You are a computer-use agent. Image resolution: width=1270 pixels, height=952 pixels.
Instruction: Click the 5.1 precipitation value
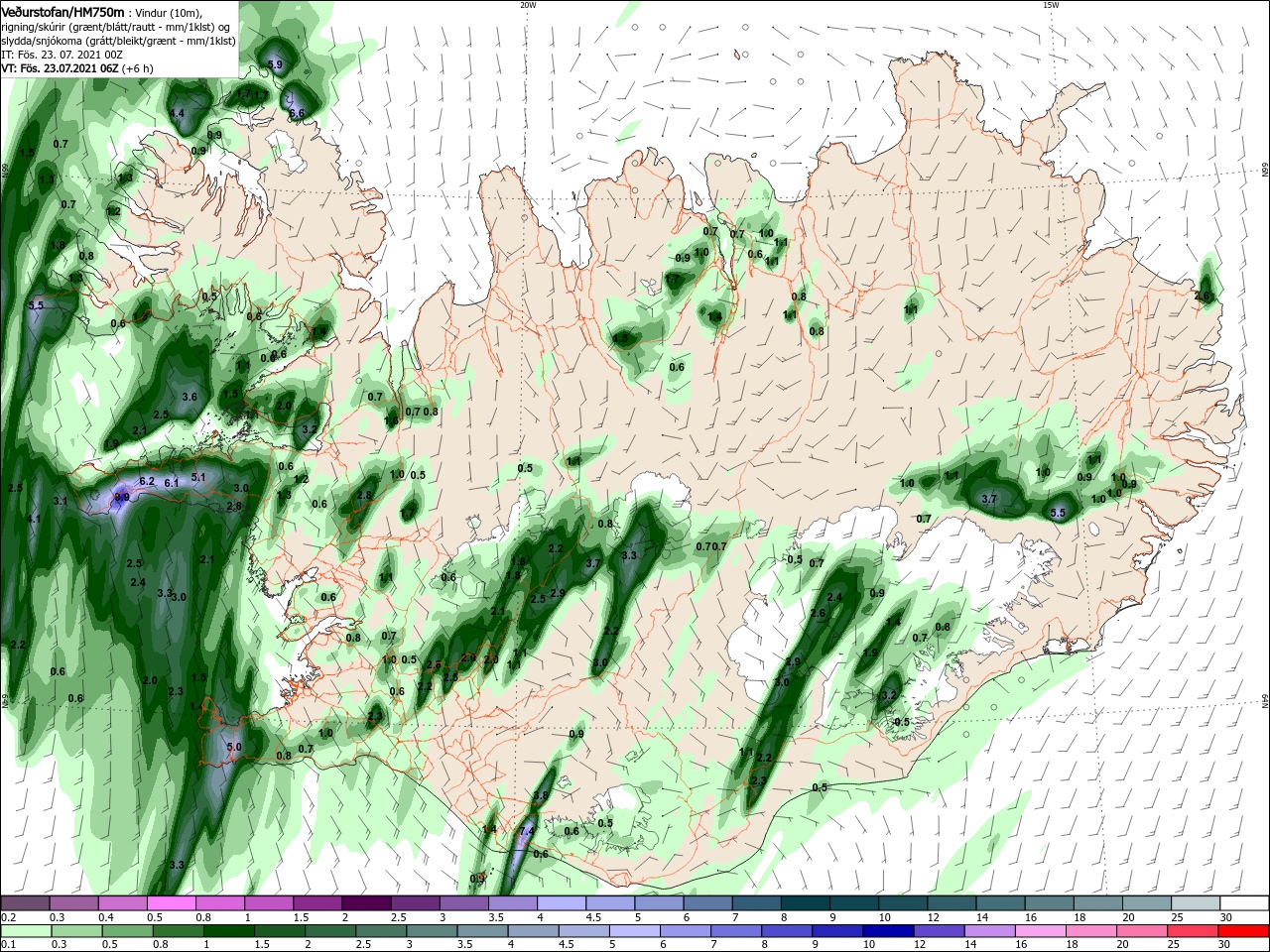coord(197,478)
